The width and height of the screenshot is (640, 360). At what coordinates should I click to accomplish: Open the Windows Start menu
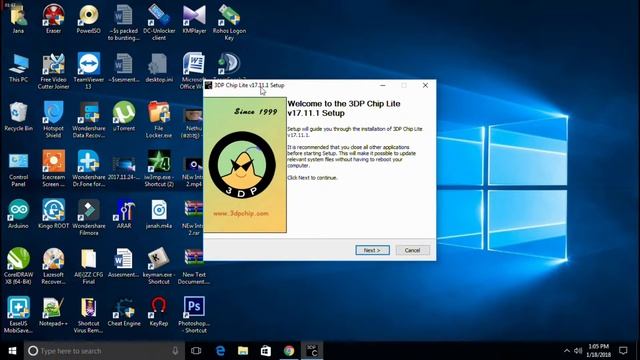(x=12, y=351)
